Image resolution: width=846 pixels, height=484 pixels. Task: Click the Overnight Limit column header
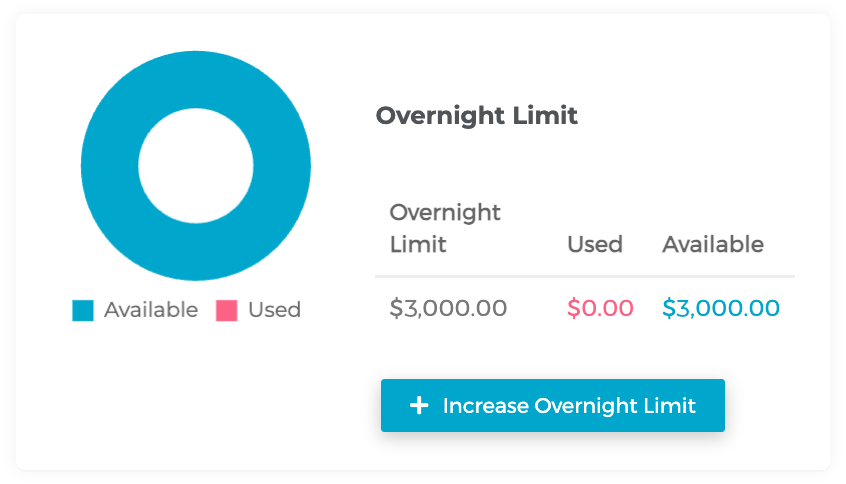pyautogui.click(x=445, y=228)
